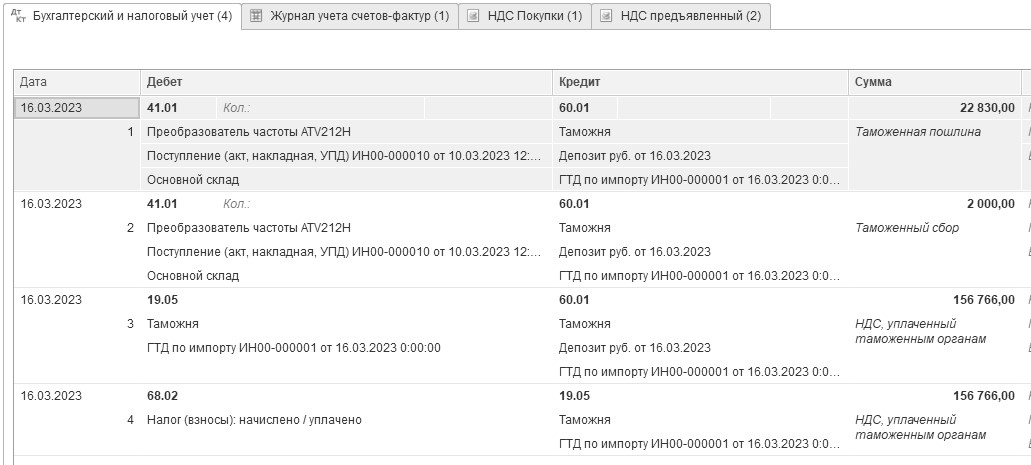
Task: Click the Дт/Кт icon on the accounting tab
Action: pyautogui.click(x=17, y=16)
